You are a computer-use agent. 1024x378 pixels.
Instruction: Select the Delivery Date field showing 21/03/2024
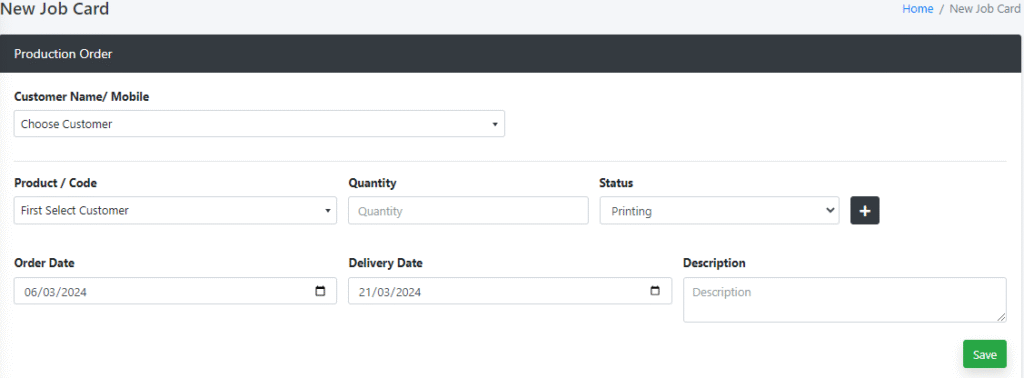tap(510, 291)
